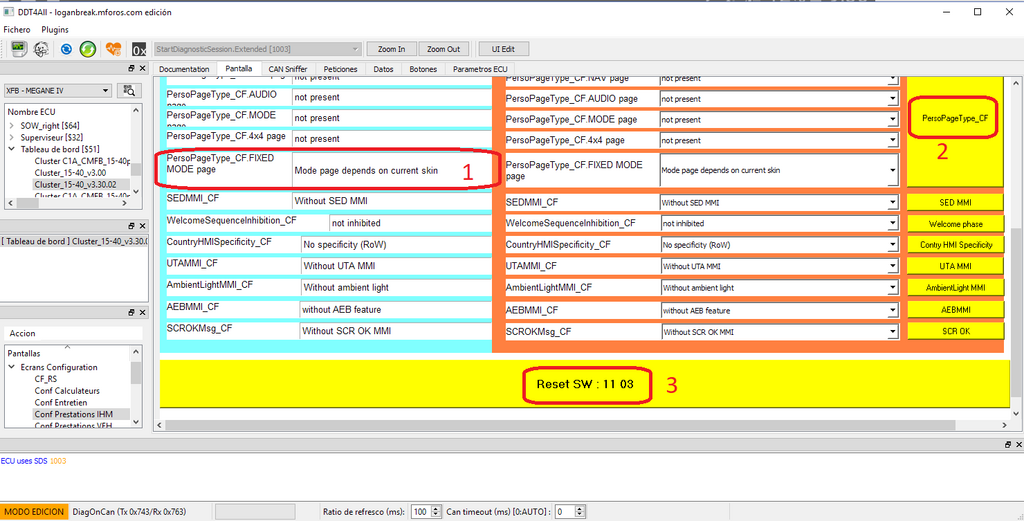Click the Zoom In button
Image resolution: width=1024 pixels, height=521 pixels.
392,49
